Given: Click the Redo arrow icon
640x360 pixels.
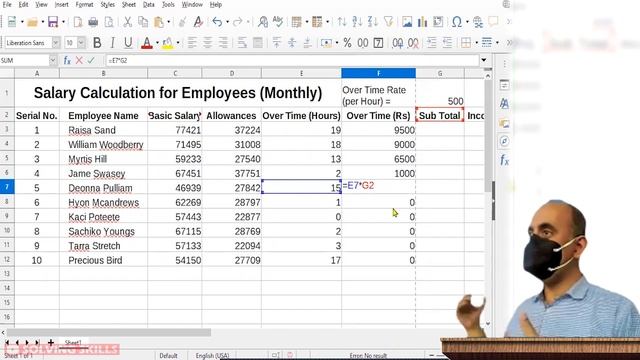Looking at the screenshot, I should [x=238, y=22].
